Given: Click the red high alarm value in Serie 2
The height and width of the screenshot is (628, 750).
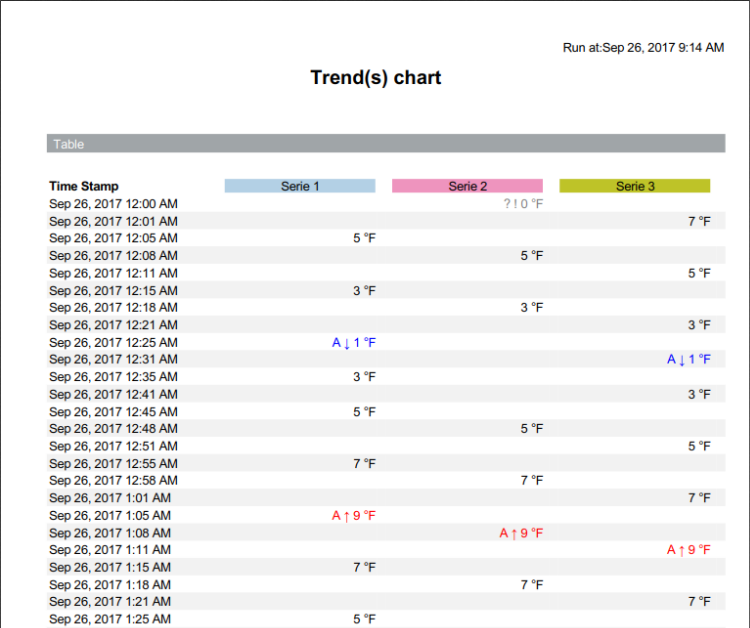Looking at the screenshot, I should [x=521, y=533].
